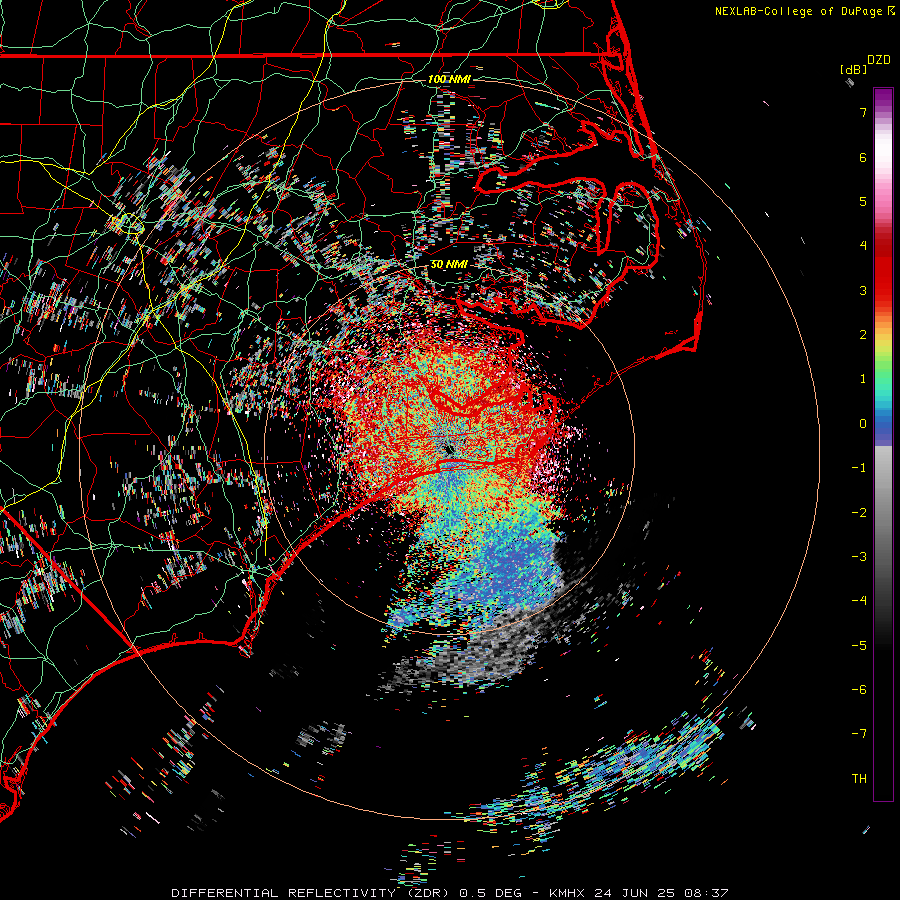Click the blue 0 dB band of the color bar
This screenshot has height=900, width=900.
tap(883, 426)
